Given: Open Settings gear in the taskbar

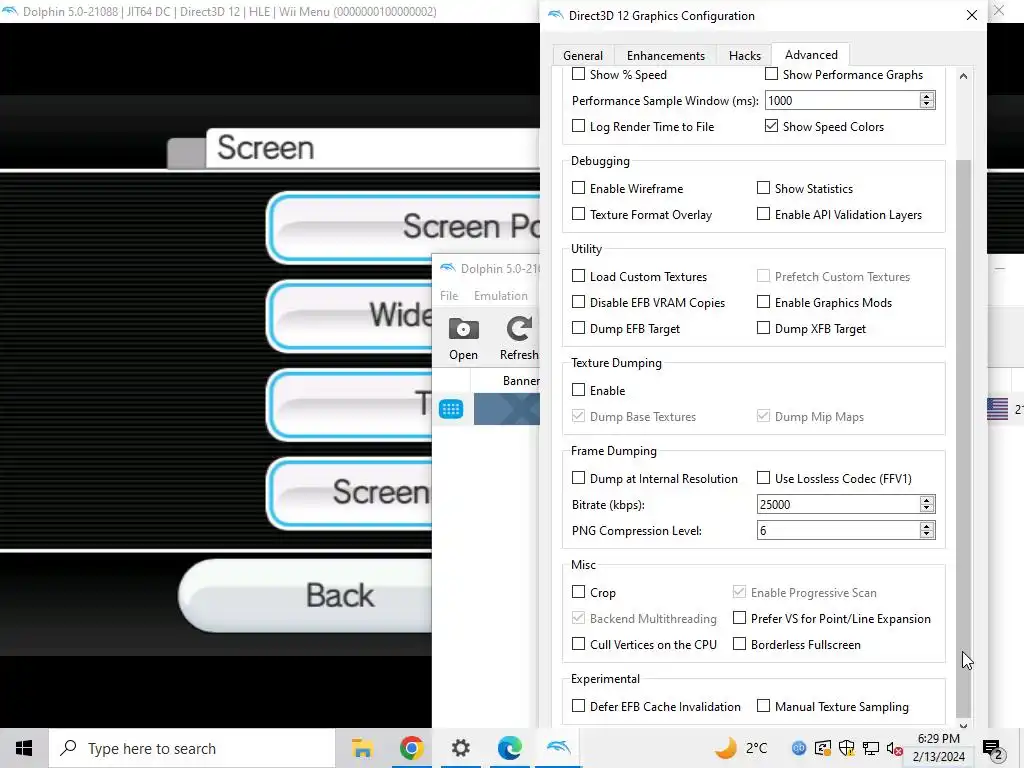Looking at the screenshot, I should point(460,748).
